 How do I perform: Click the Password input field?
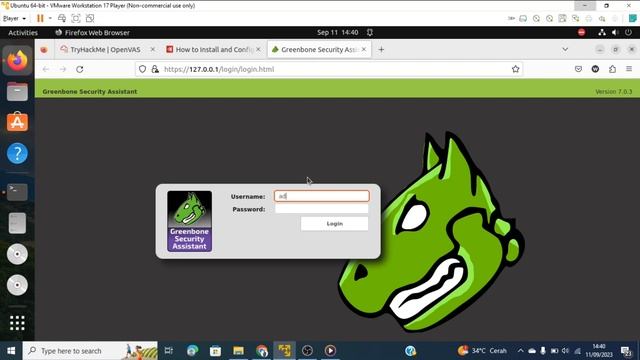pos(322,209)
